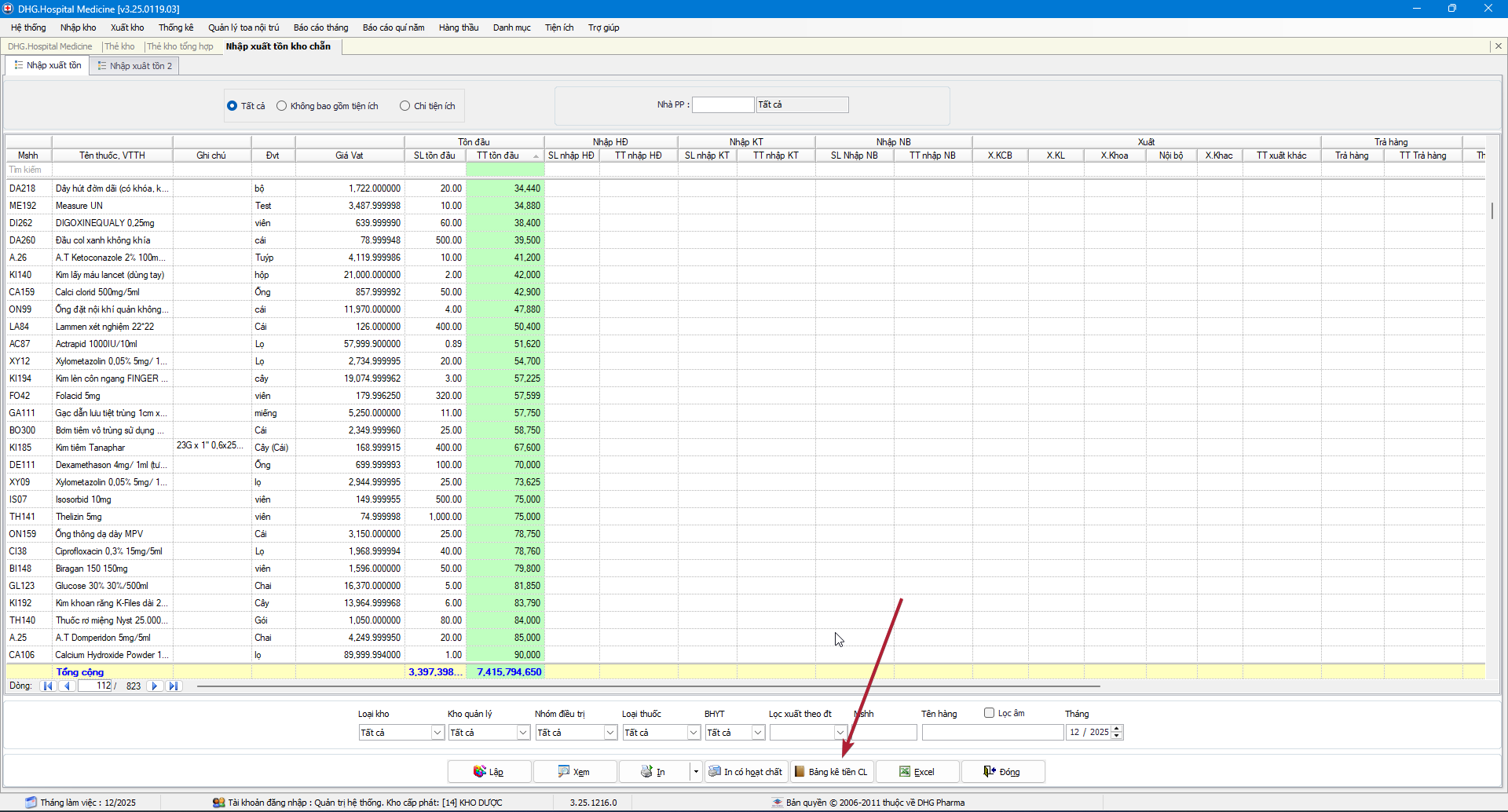Viewport: 1508px width, 812px height.
Task: Open the Danh mục menu
Action: tap(512, 27)
